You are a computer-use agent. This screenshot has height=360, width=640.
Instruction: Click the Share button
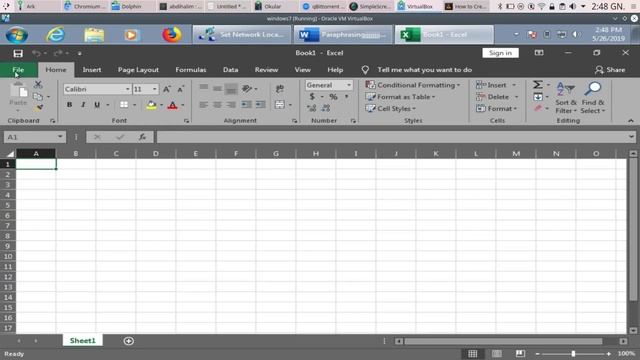tap(610, 70)
